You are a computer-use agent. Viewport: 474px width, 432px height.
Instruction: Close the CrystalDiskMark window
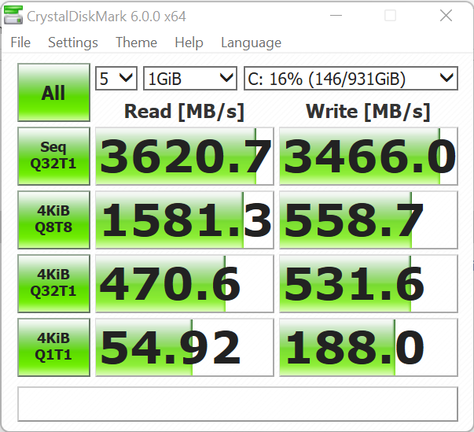tap(446, 16)
